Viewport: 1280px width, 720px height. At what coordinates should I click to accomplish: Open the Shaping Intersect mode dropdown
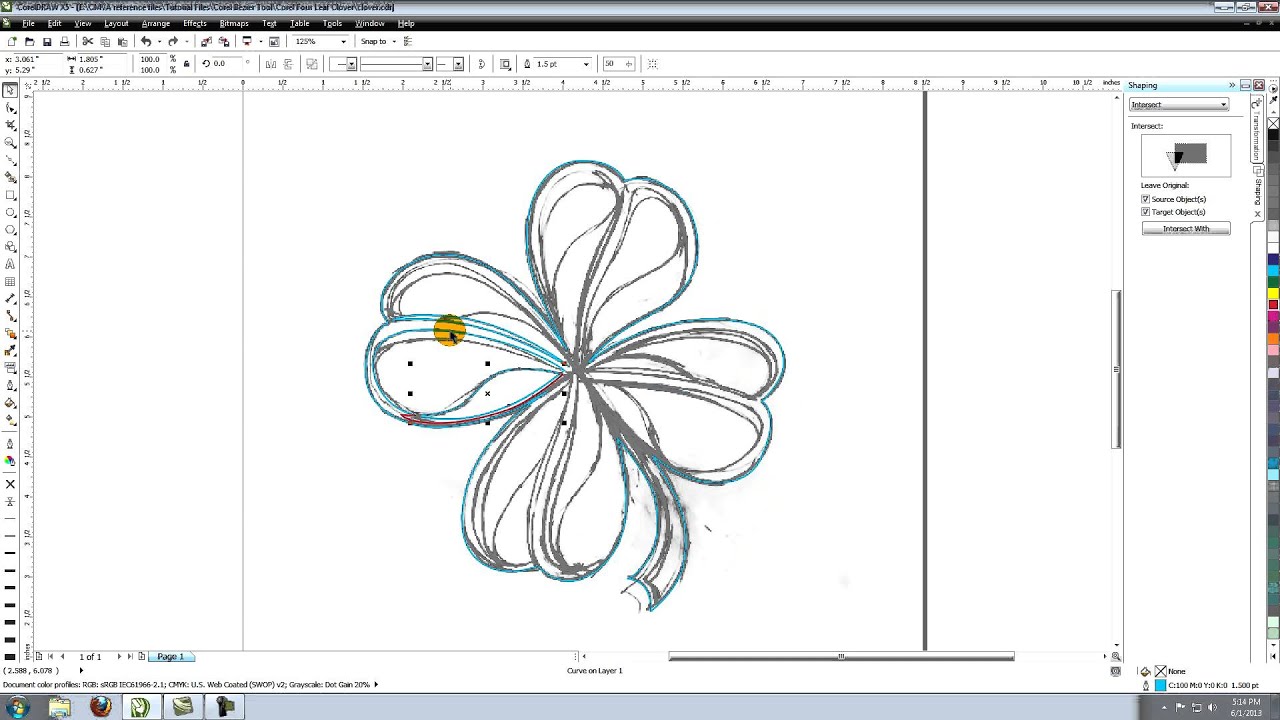[1179, 104]
